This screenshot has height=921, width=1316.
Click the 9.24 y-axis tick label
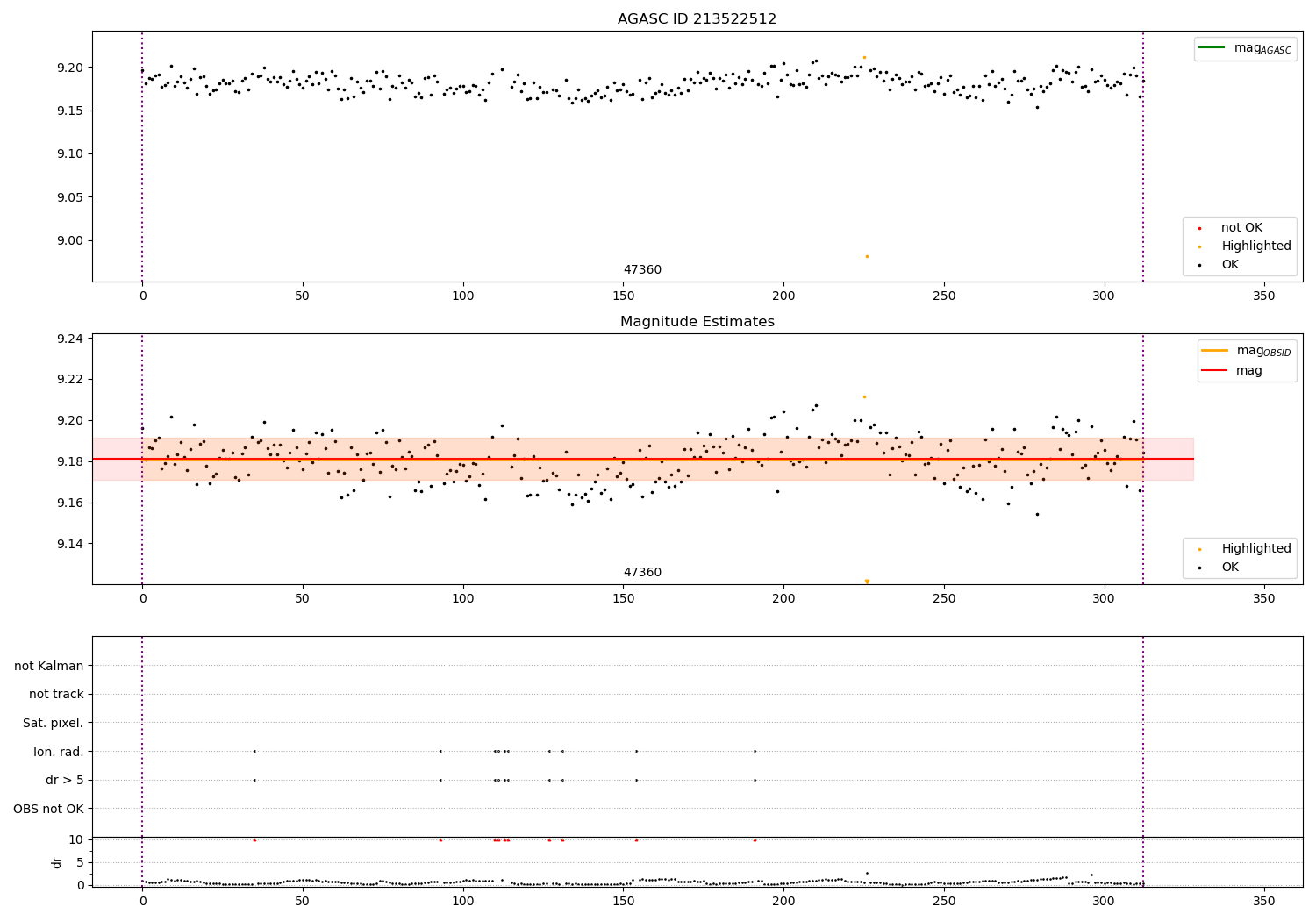click(71, 339)
